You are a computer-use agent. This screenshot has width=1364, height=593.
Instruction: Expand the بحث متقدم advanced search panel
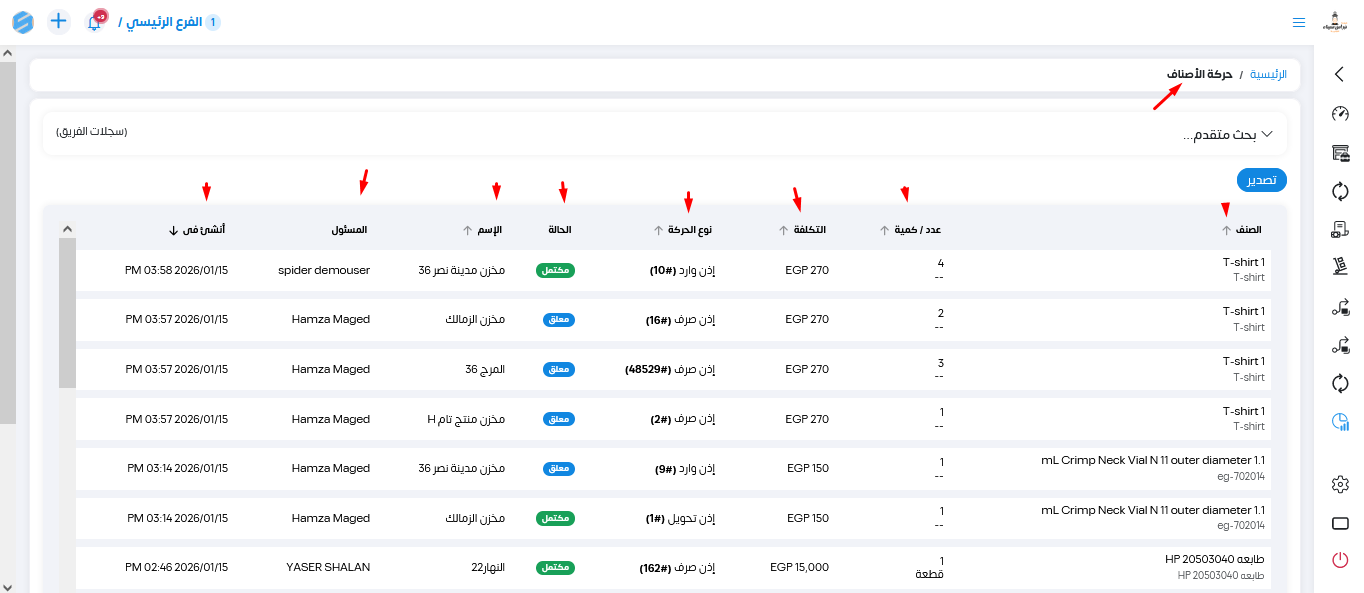point(1228,134)
